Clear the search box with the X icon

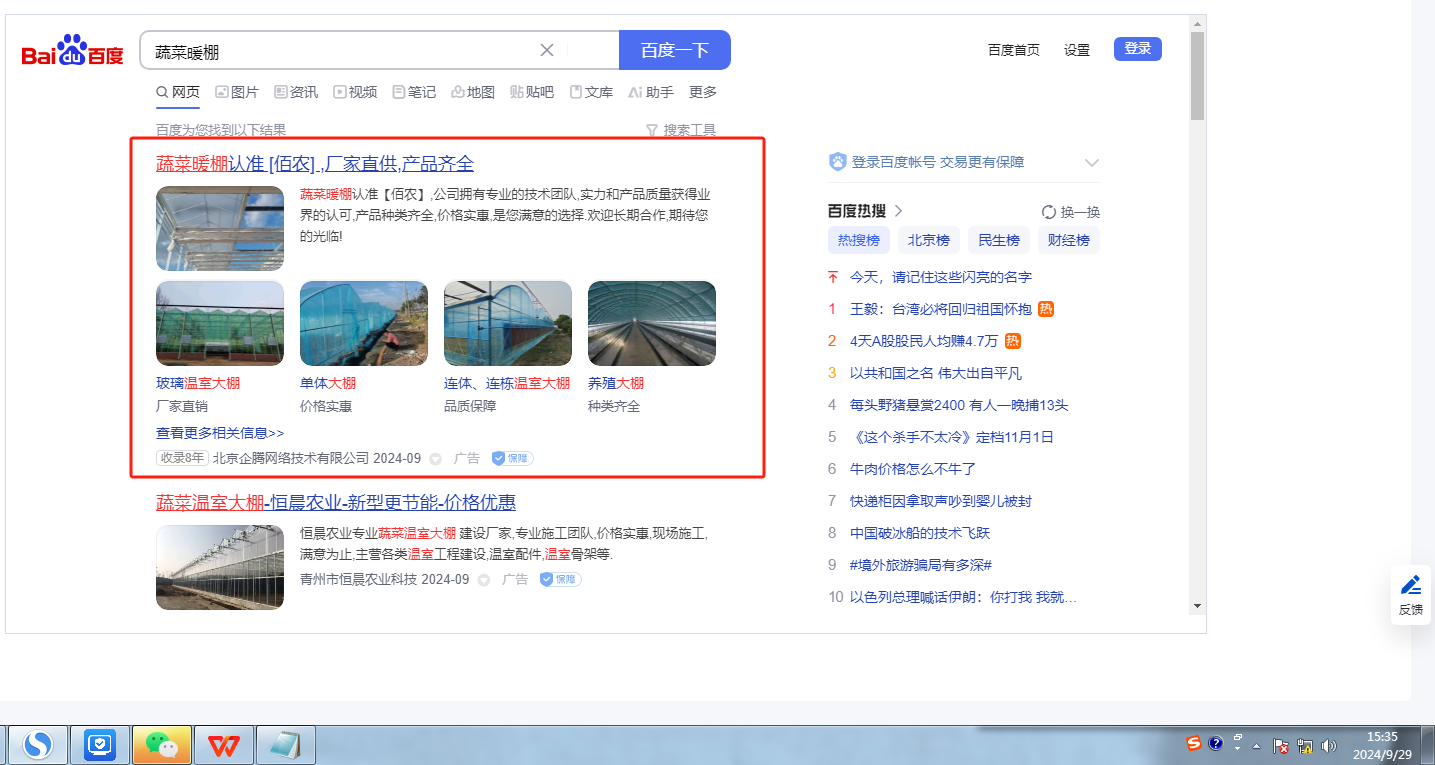pos(547,50)
